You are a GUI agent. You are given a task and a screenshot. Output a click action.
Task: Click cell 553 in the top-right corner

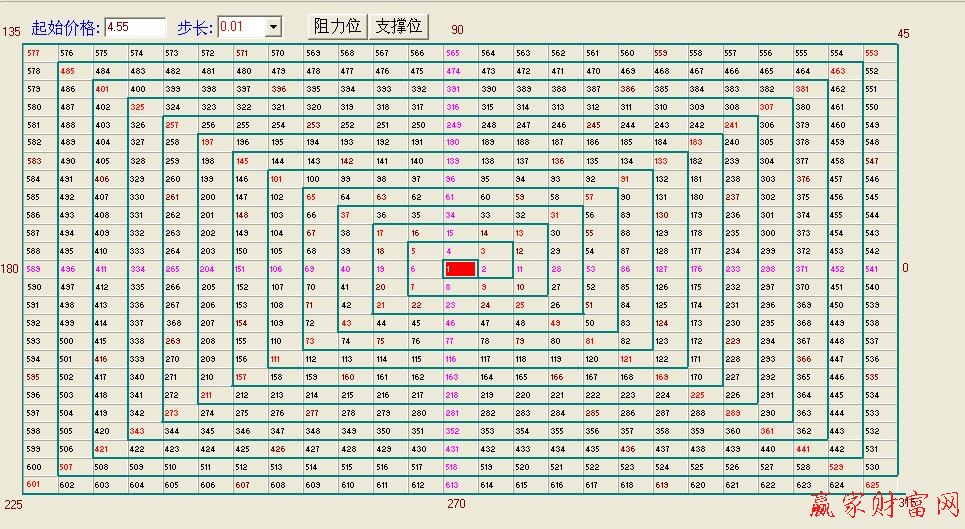[x=871, y=53]
